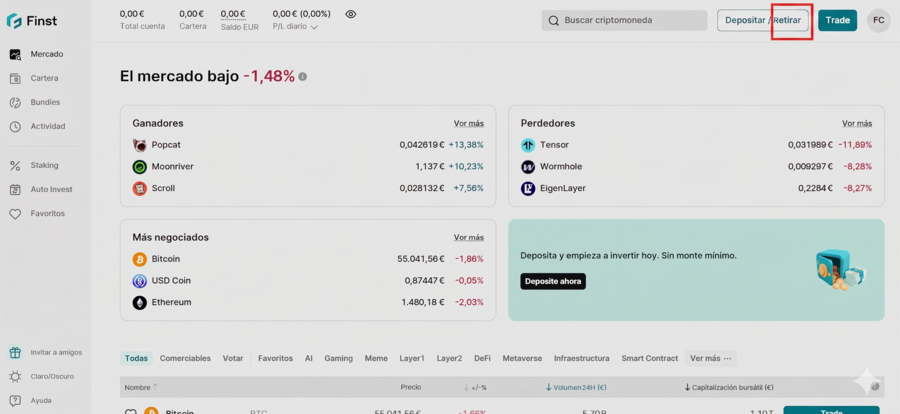
Task: Click the Finst logo
Action: pyautogui.click(x=32, y=21)
